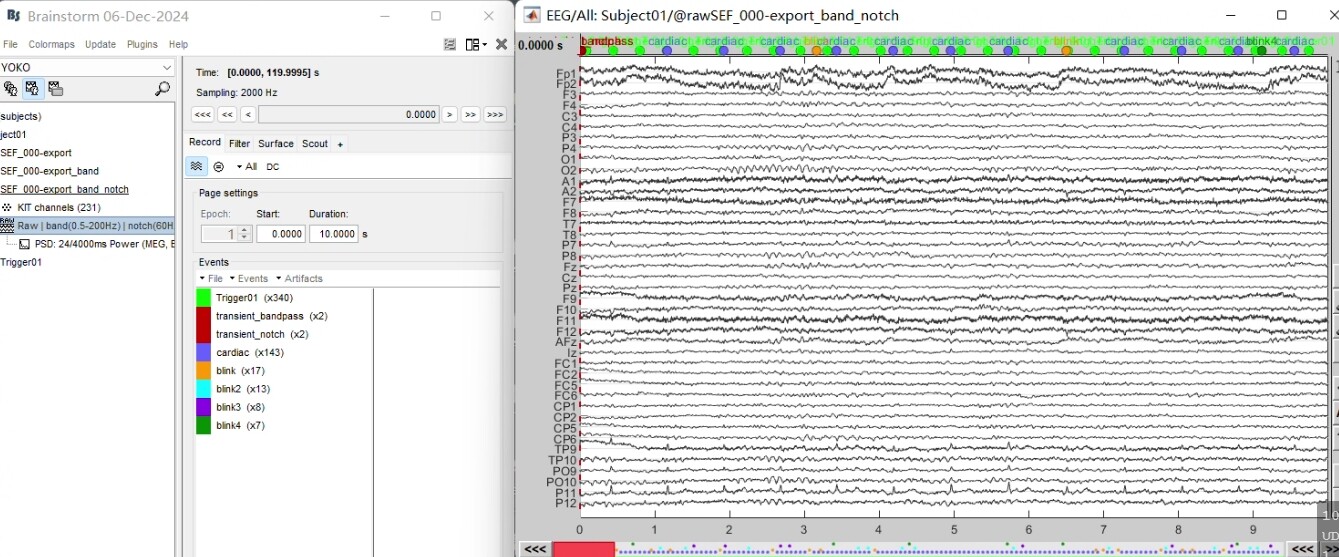Select the Record tab
This screenshot has height=557, width=1339.
205,143
